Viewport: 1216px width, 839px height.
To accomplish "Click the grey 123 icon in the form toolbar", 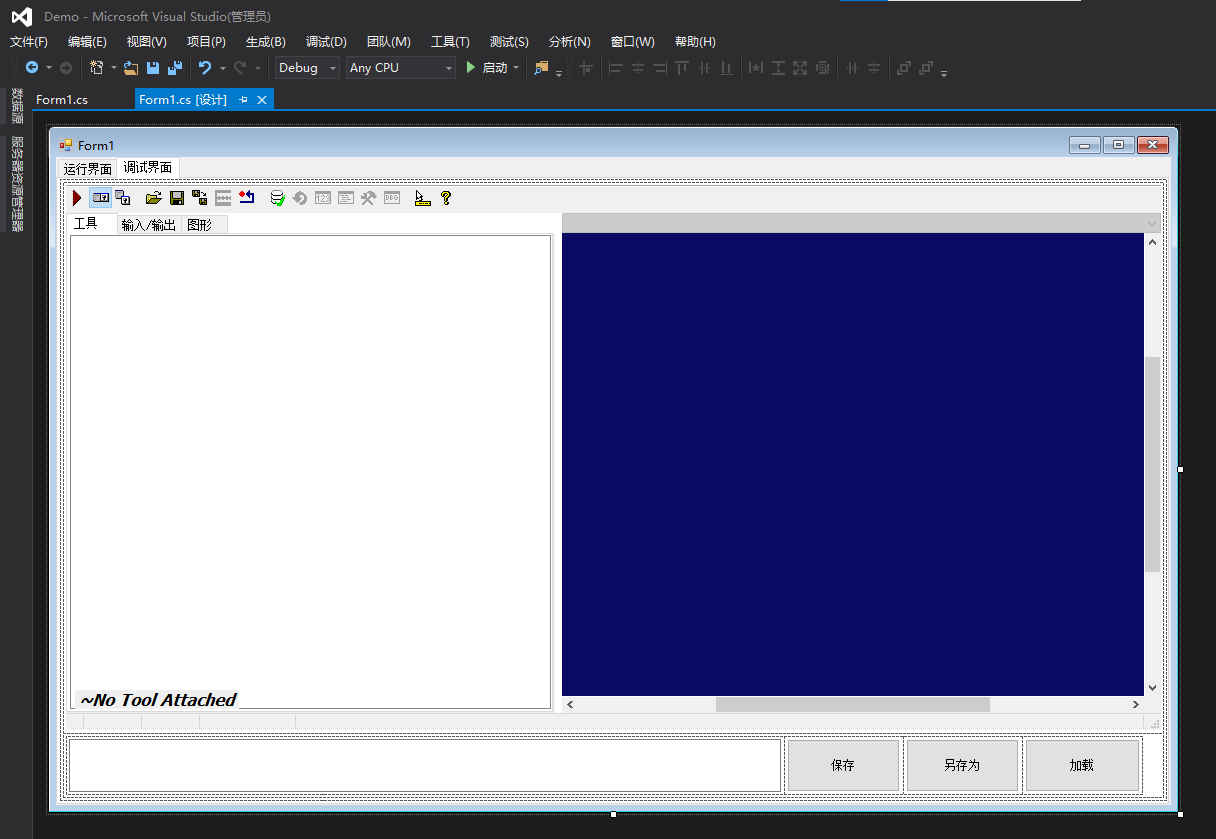I will coord(323,198).
